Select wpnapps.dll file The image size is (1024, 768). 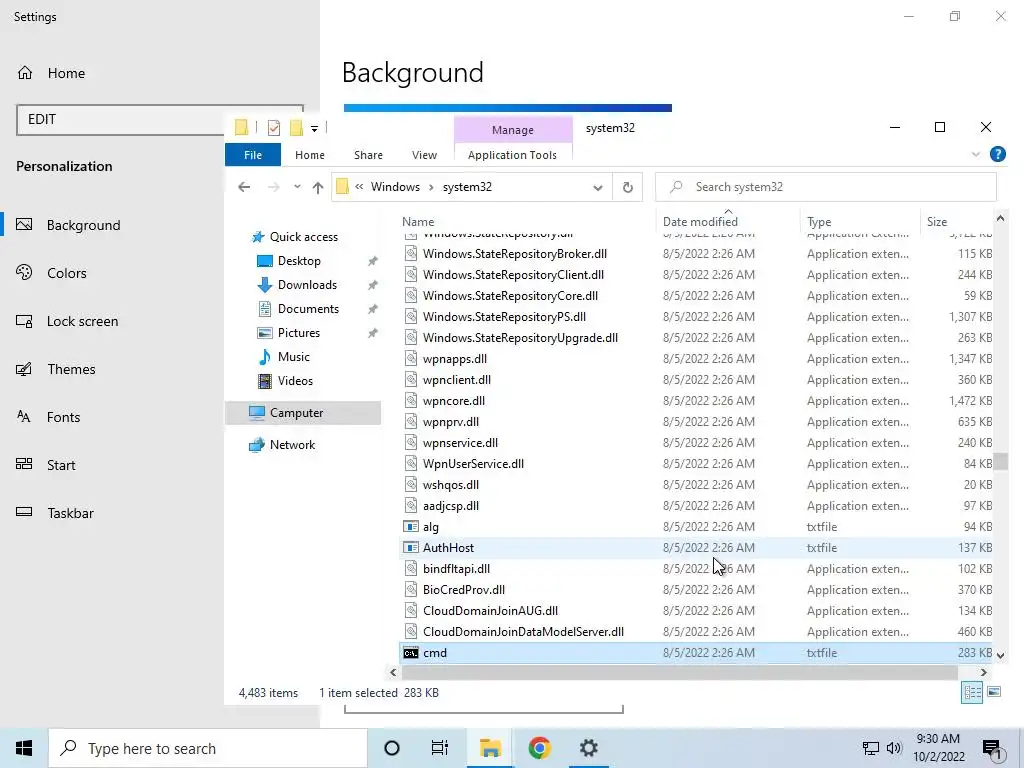pos(455,359)
